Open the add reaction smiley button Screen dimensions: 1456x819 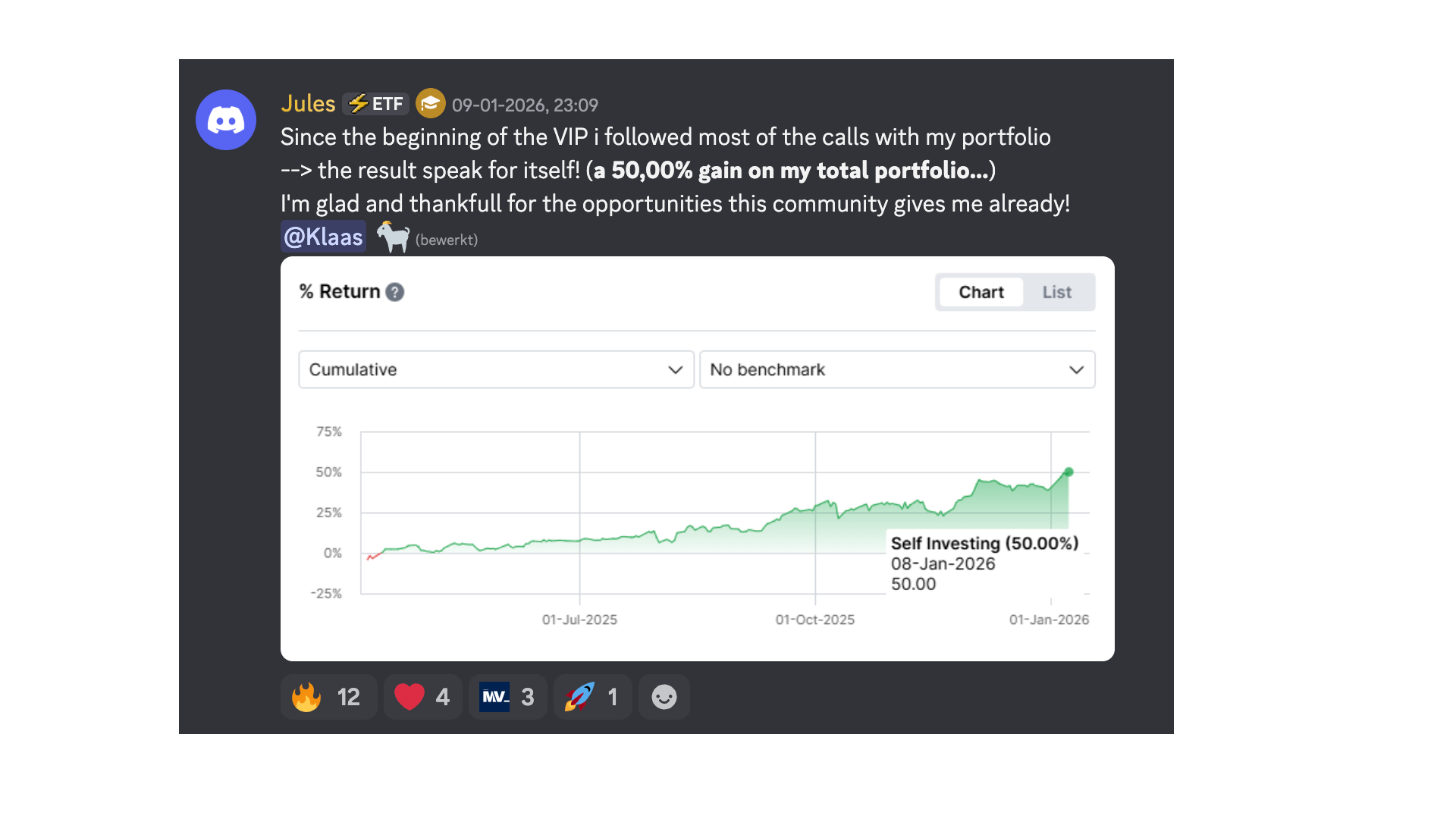click(x=664, y=697)
